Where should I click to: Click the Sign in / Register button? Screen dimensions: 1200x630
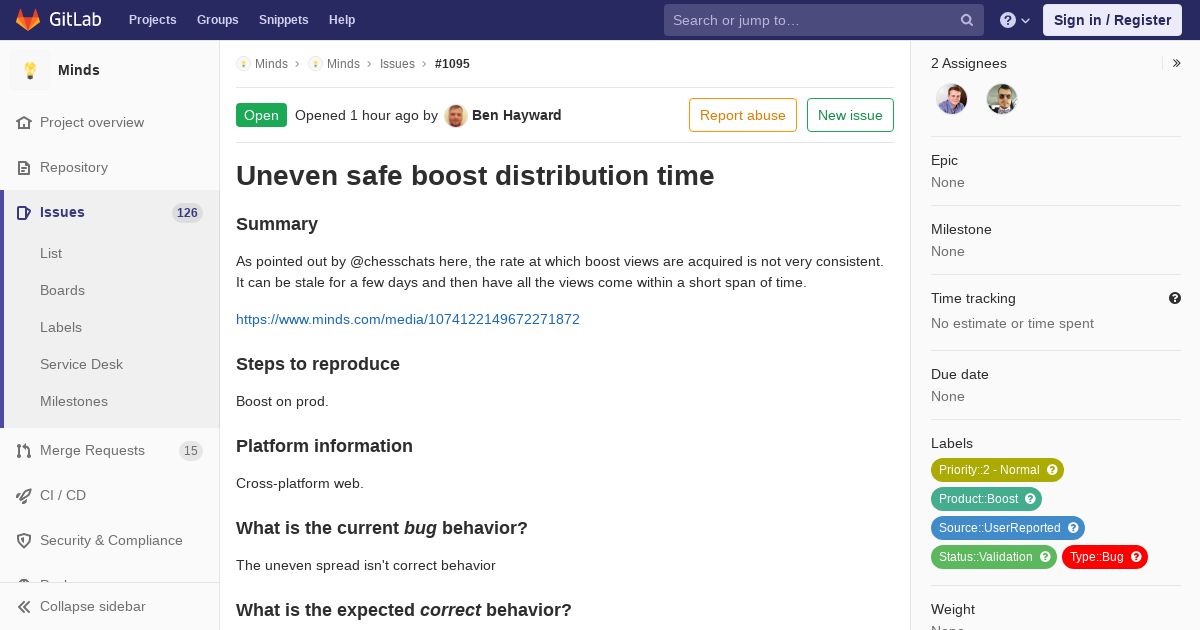pyautogui.click(x=1112, y=20)
